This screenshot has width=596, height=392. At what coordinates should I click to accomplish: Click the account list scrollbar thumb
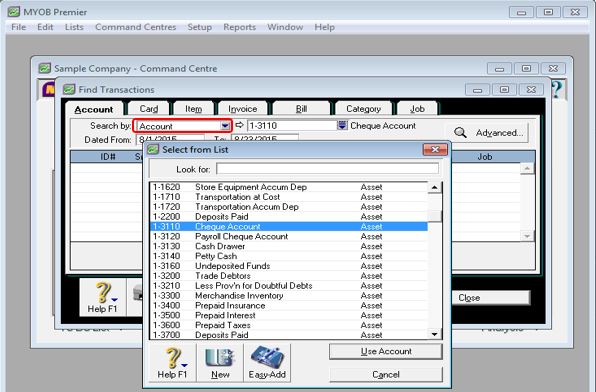pos(434,216)
